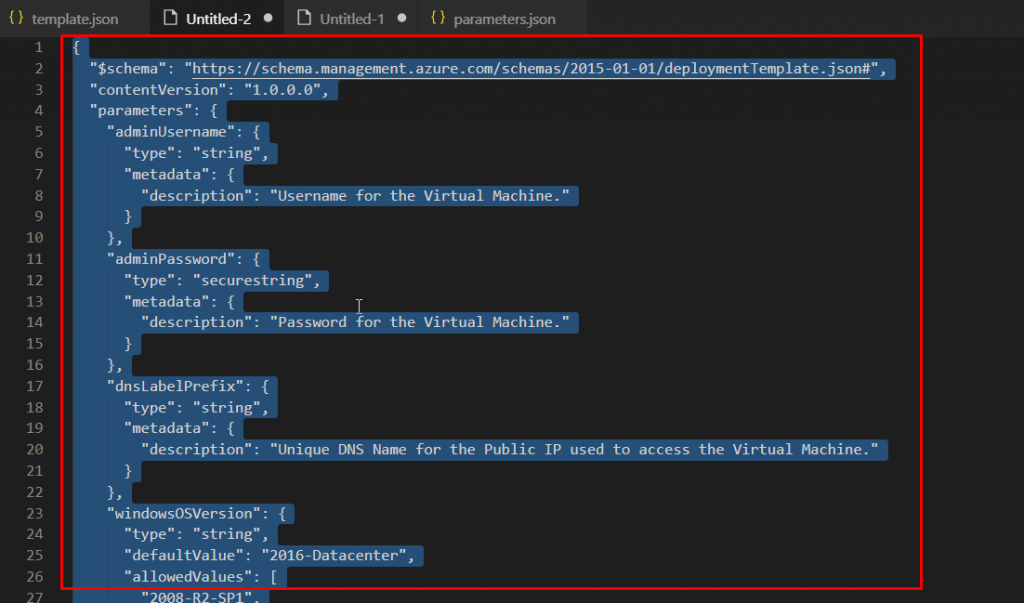Viewport: 1024px width, 603px height.
Task: Click unsaved dot on Untitled-1 tab
Action: (x=402, y=18)
